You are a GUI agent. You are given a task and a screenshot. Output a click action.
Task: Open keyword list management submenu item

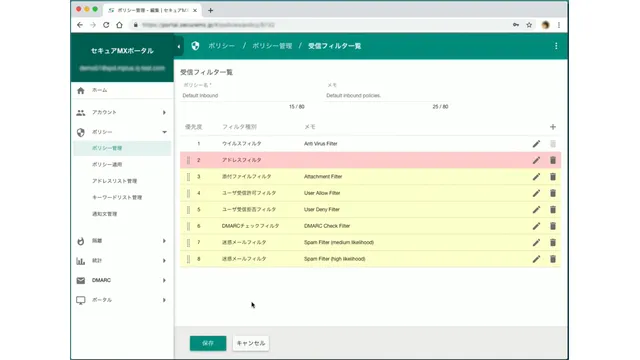pyautogui.click(x=122, y=197)
